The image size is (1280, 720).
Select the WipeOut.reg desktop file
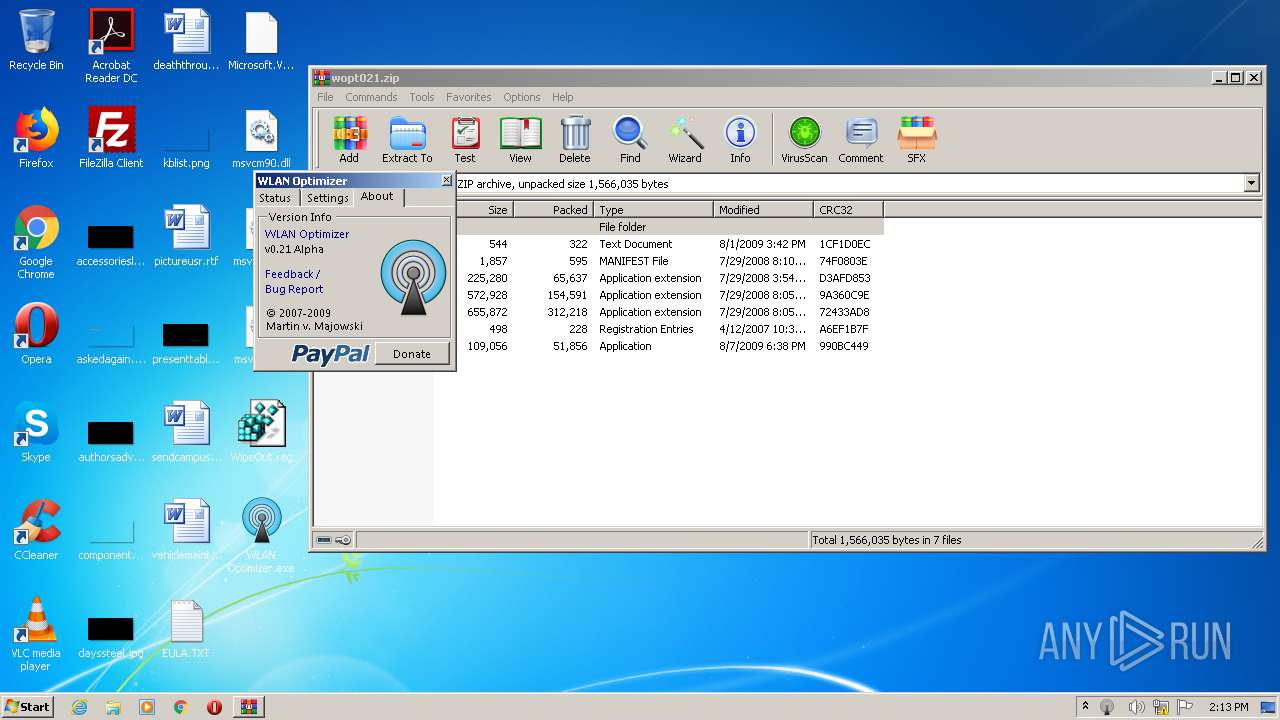261,432
